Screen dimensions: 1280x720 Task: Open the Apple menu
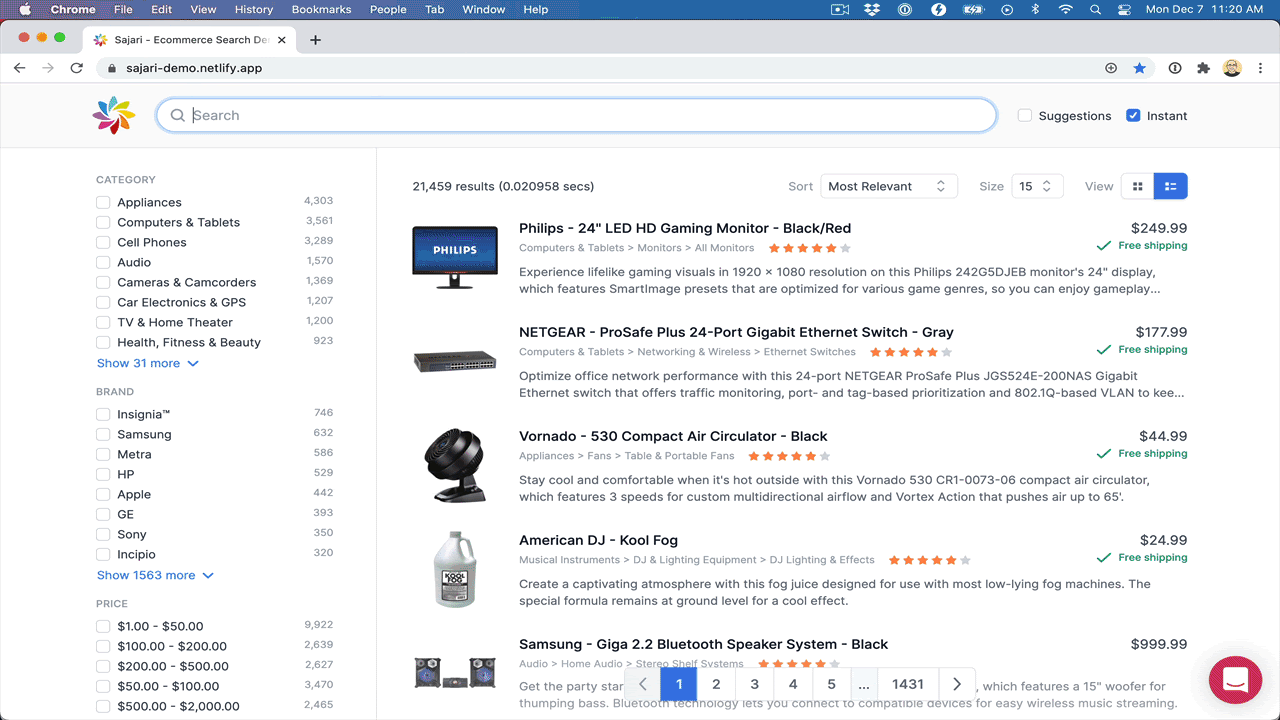coord(25,9)
